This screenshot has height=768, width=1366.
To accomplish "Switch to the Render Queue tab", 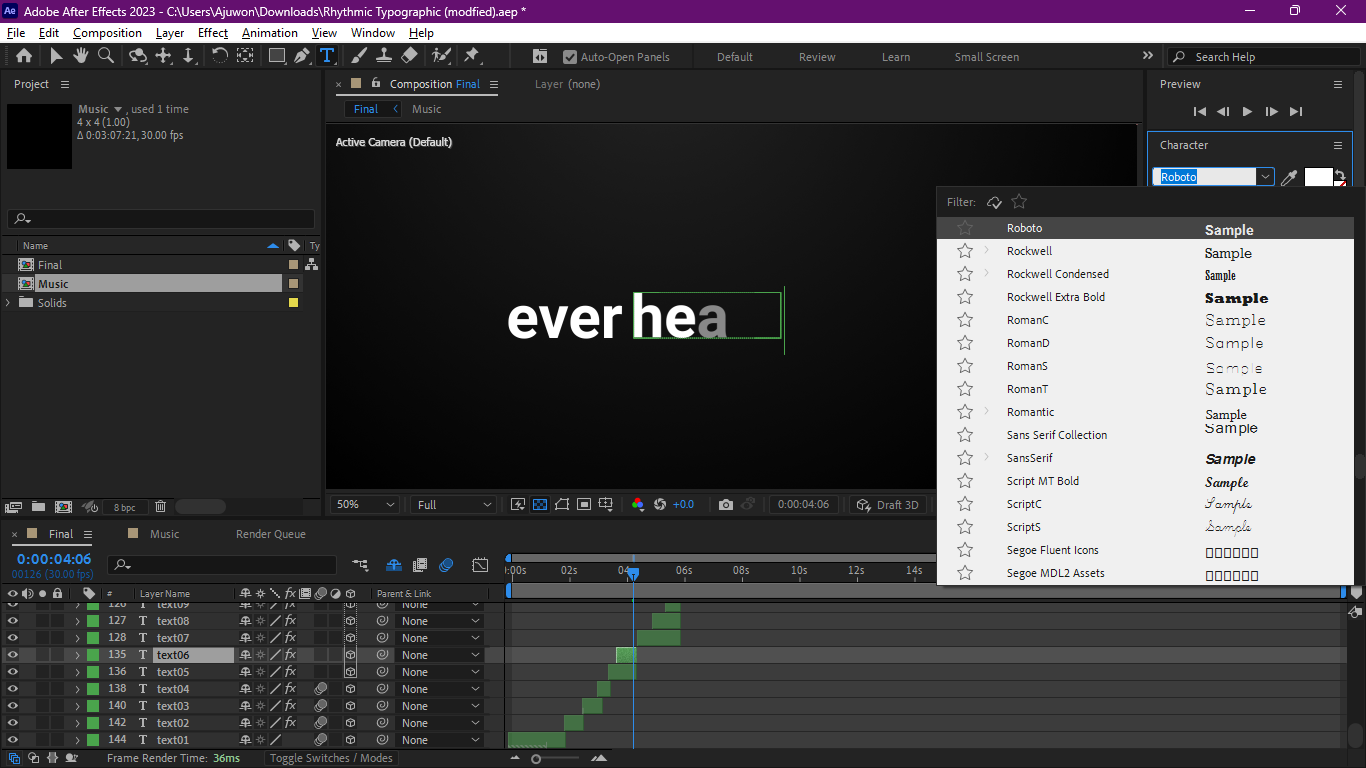I will 271,534.
